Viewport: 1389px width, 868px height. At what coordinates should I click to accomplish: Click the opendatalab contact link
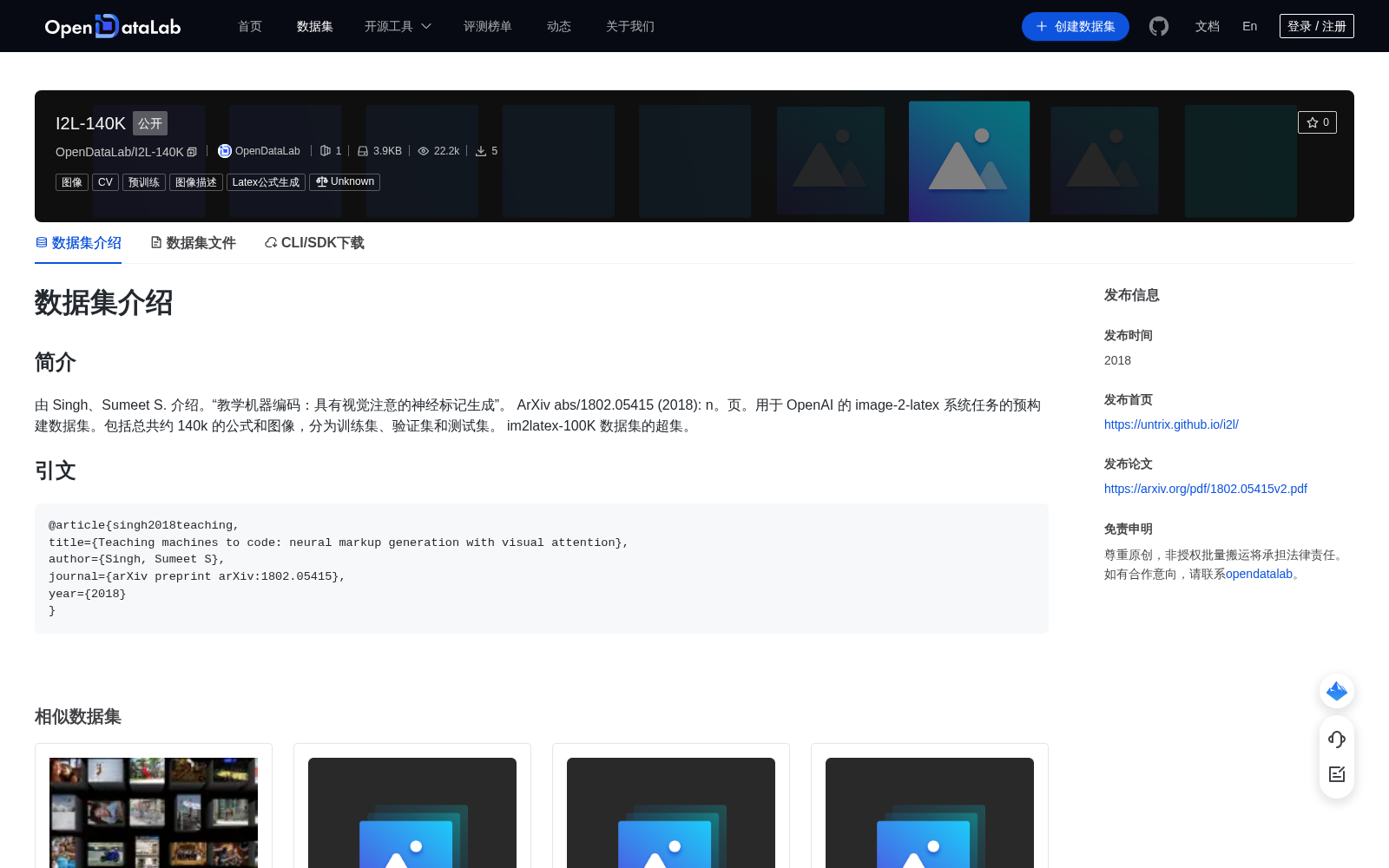[x=1259, y=574]
